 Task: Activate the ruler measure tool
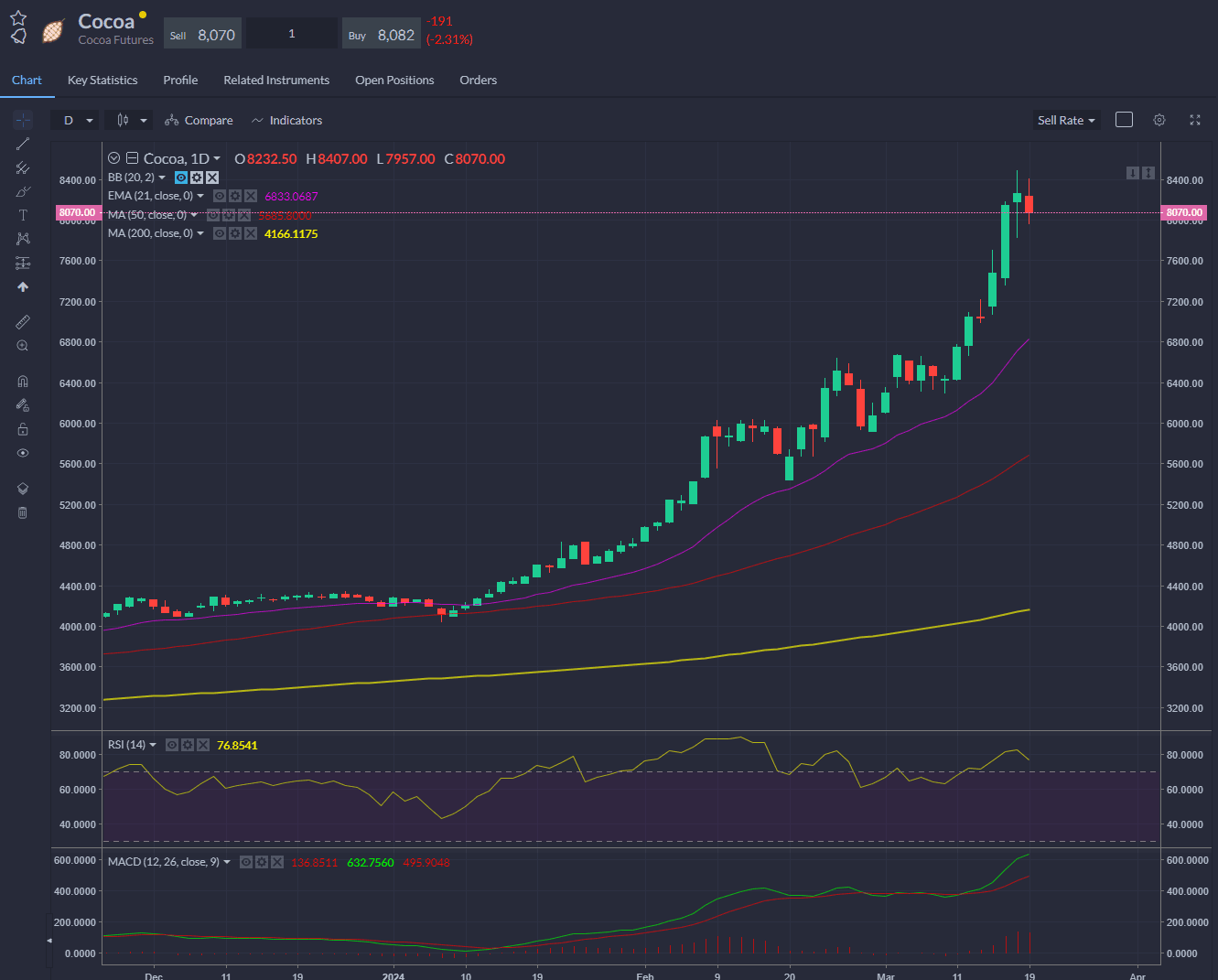(x=23, y=322)
